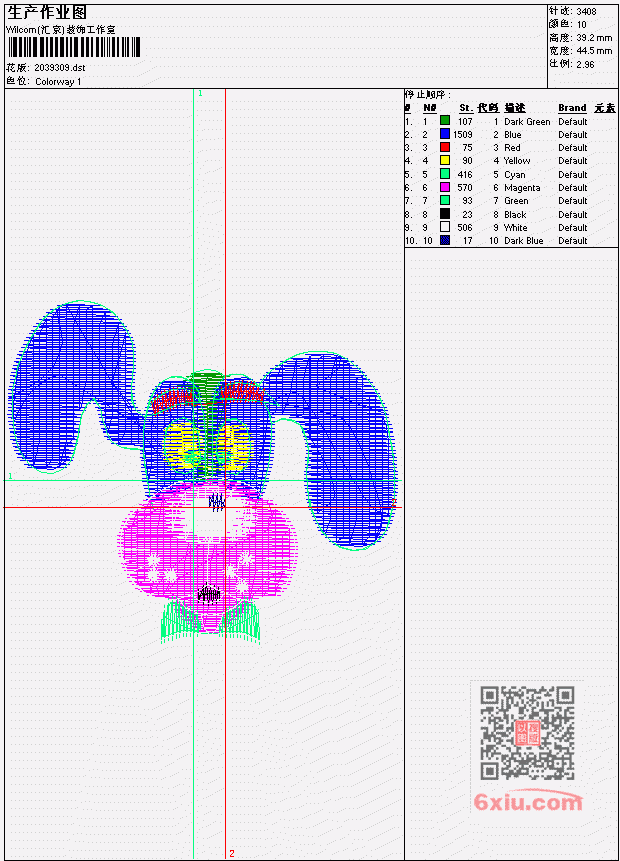Click the 'N#' column header
Image resolution: width=620 pixels, height=861 pixels.
point(429,108)
